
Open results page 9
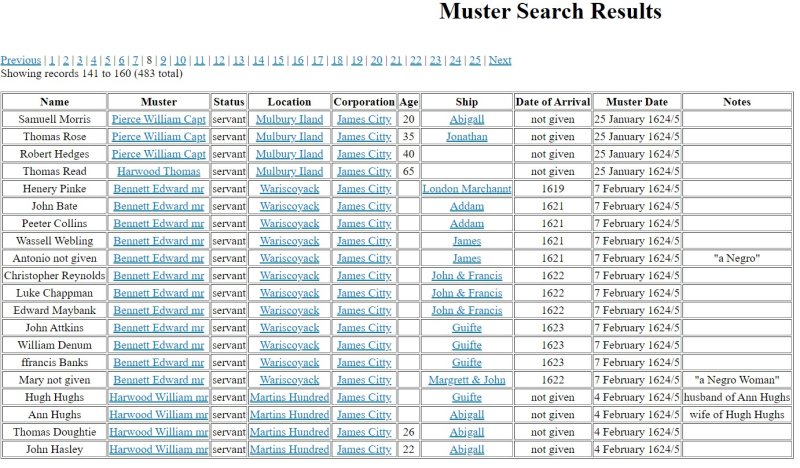pyautogui.click(x=163, y=60)
